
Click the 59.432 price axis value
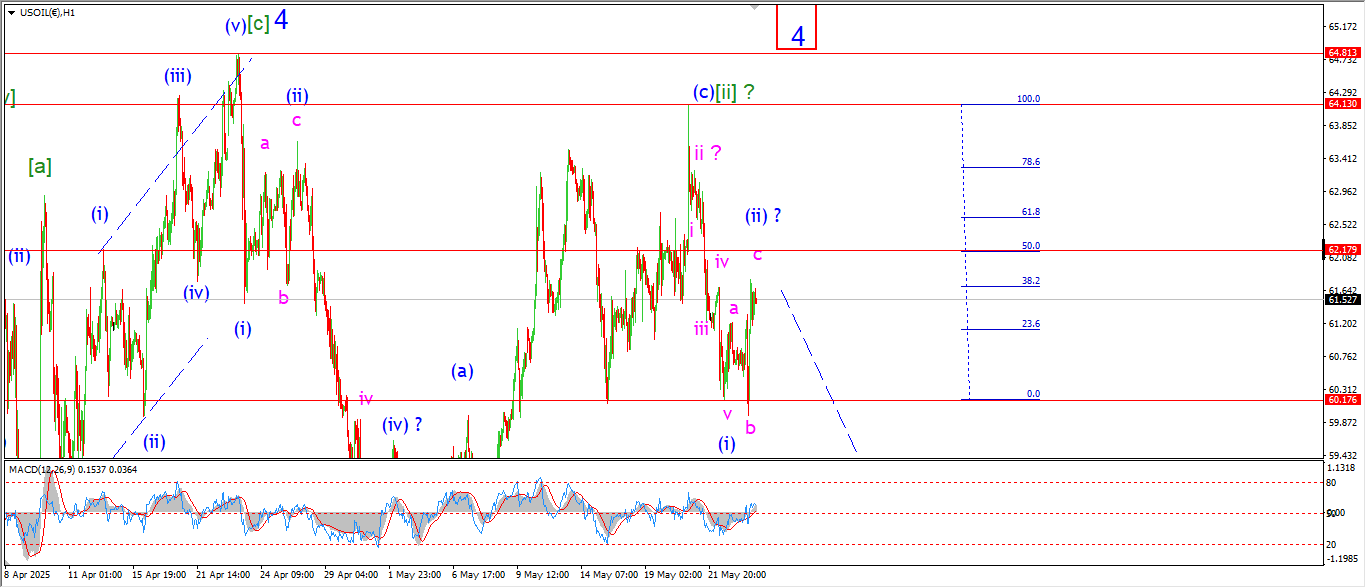tap(1342, 455)
